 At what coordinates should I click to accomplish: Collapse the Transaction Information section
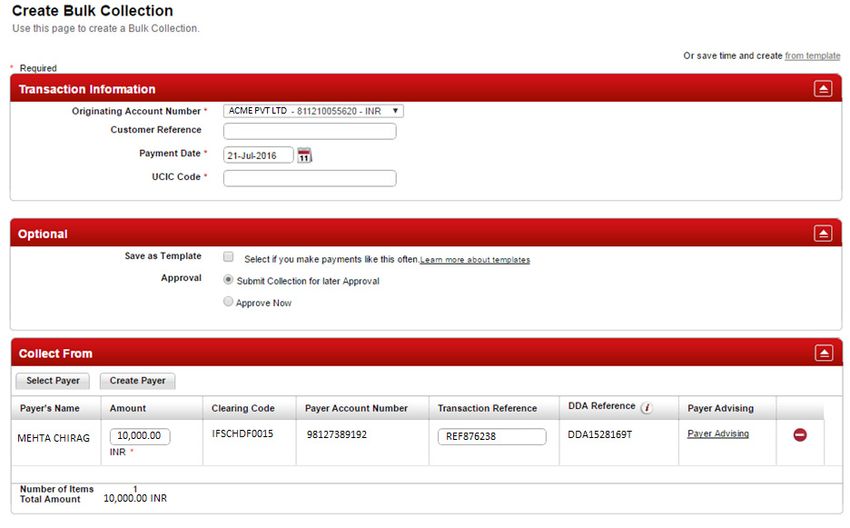[x=823, y=89]
